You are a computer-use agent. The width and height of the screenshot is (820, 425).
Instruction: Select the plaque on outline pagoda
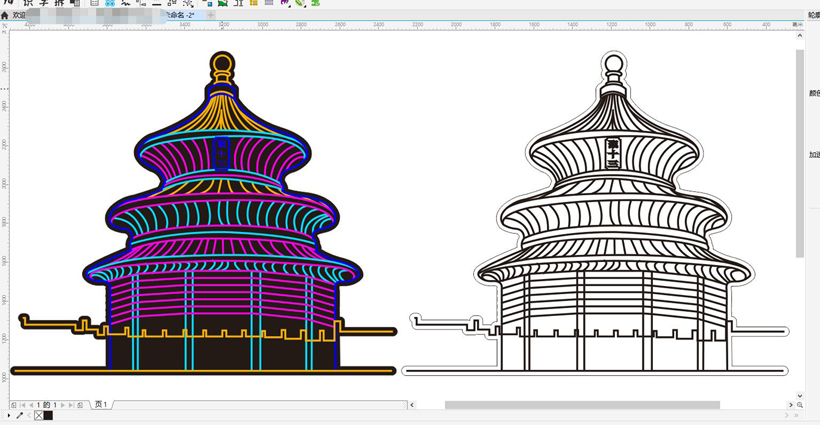613,154
